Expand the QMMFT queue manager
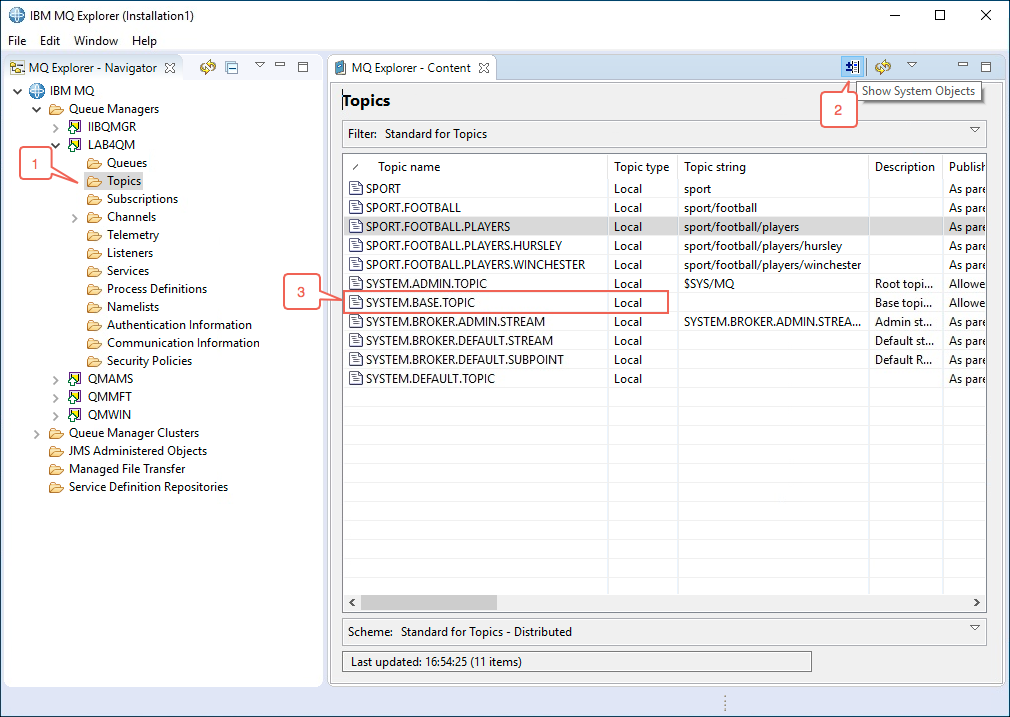Image resolution: width=1010 pixels, height=717 pixels. (56, 397)
